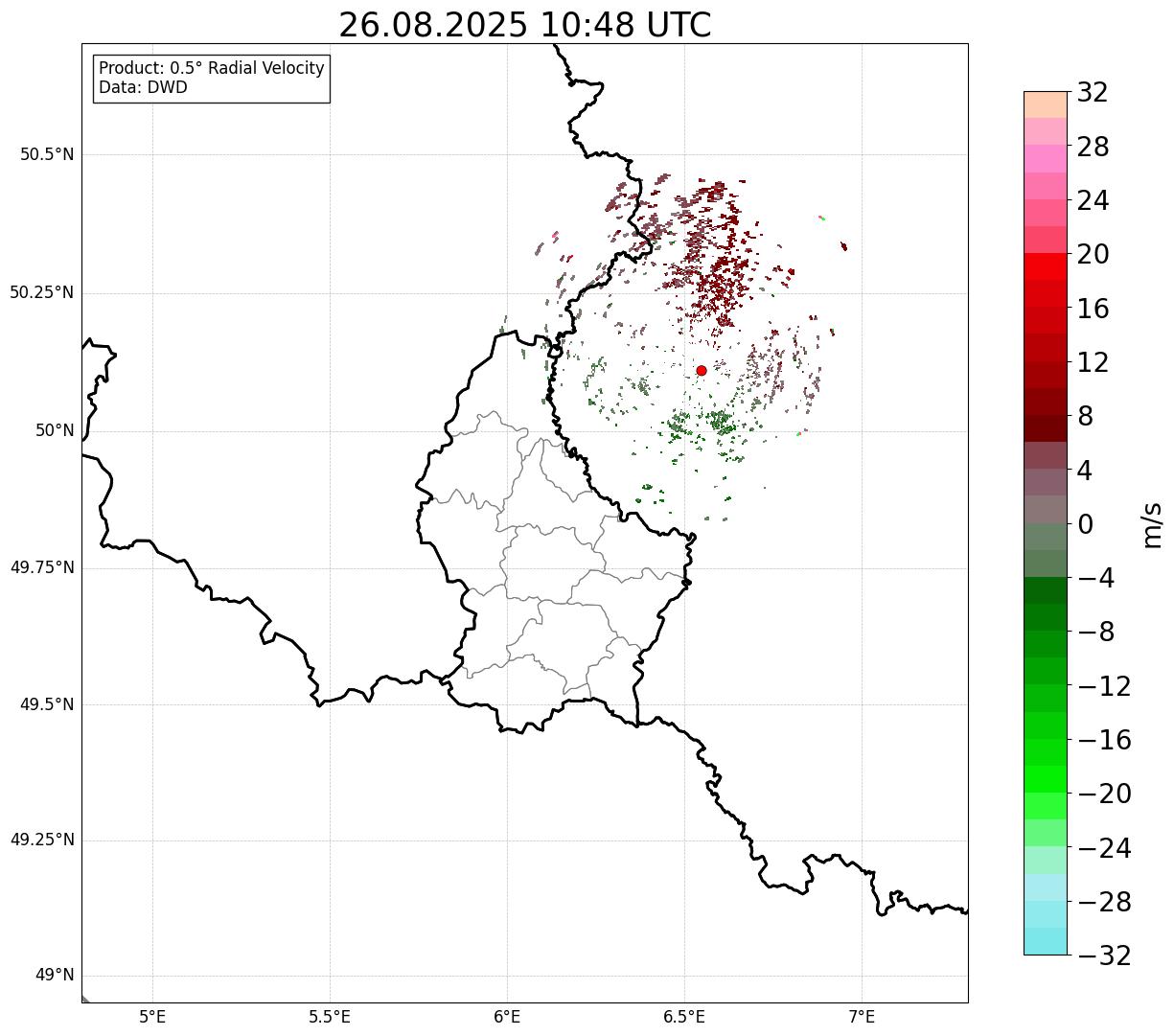Click the 6.5°E longitude label
This screenshot has height=1036, width=1174.
click(684, 1016)
